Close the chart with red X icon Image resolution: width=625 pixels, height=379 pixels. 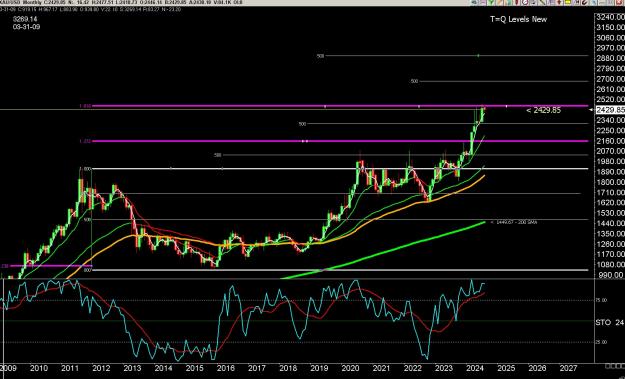[620, 2]
